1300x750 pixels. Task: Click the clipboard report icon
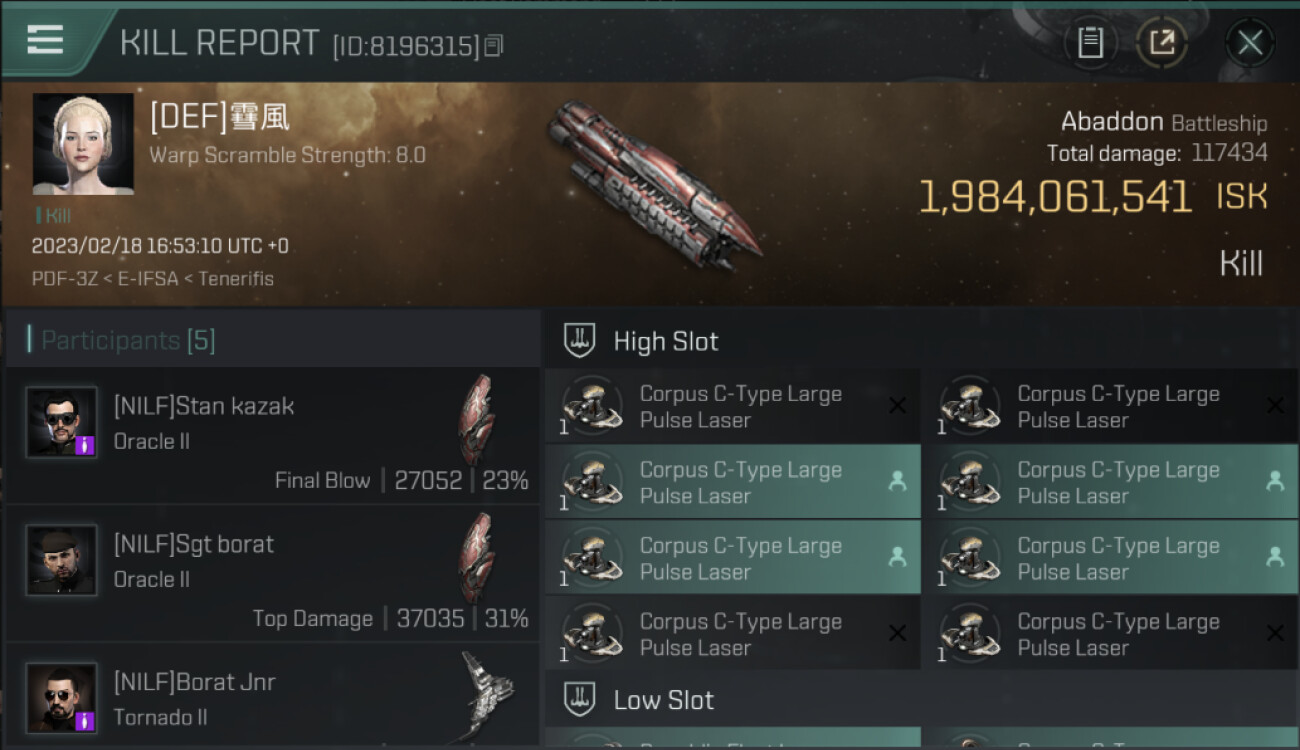1090,43
